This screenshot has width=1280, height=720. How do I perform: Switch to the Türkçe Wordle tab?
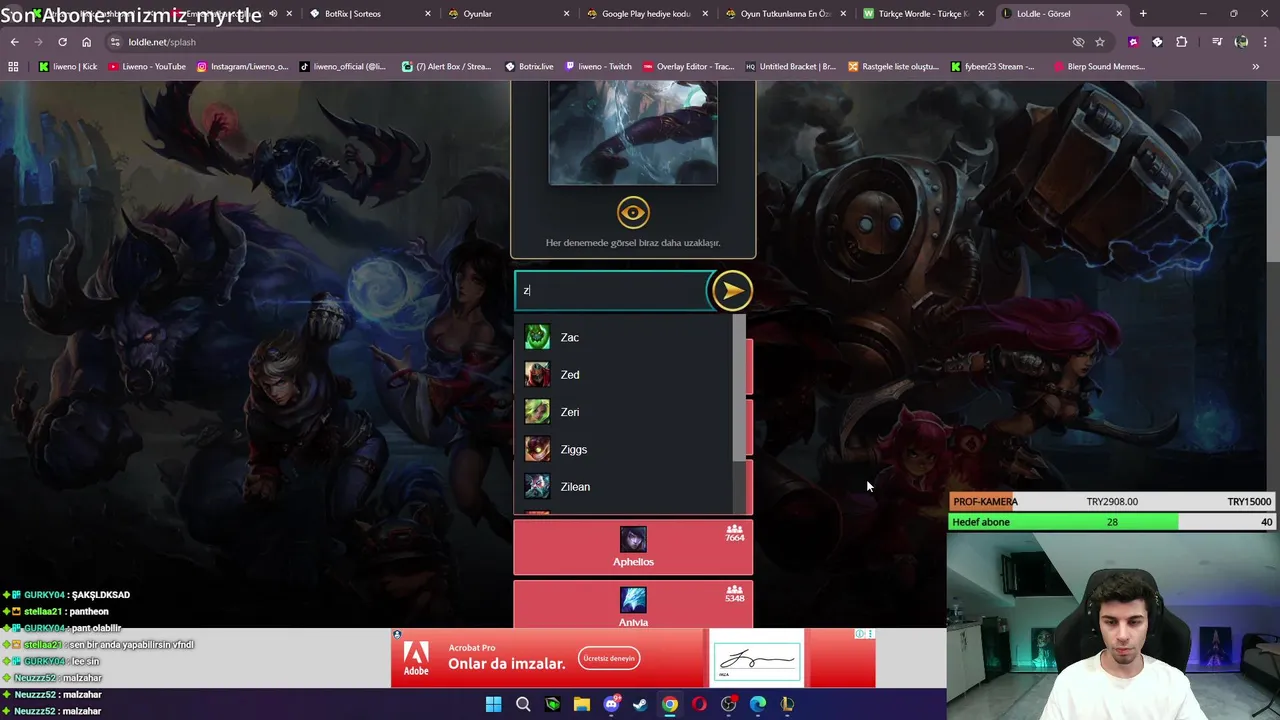click(922, 14)
